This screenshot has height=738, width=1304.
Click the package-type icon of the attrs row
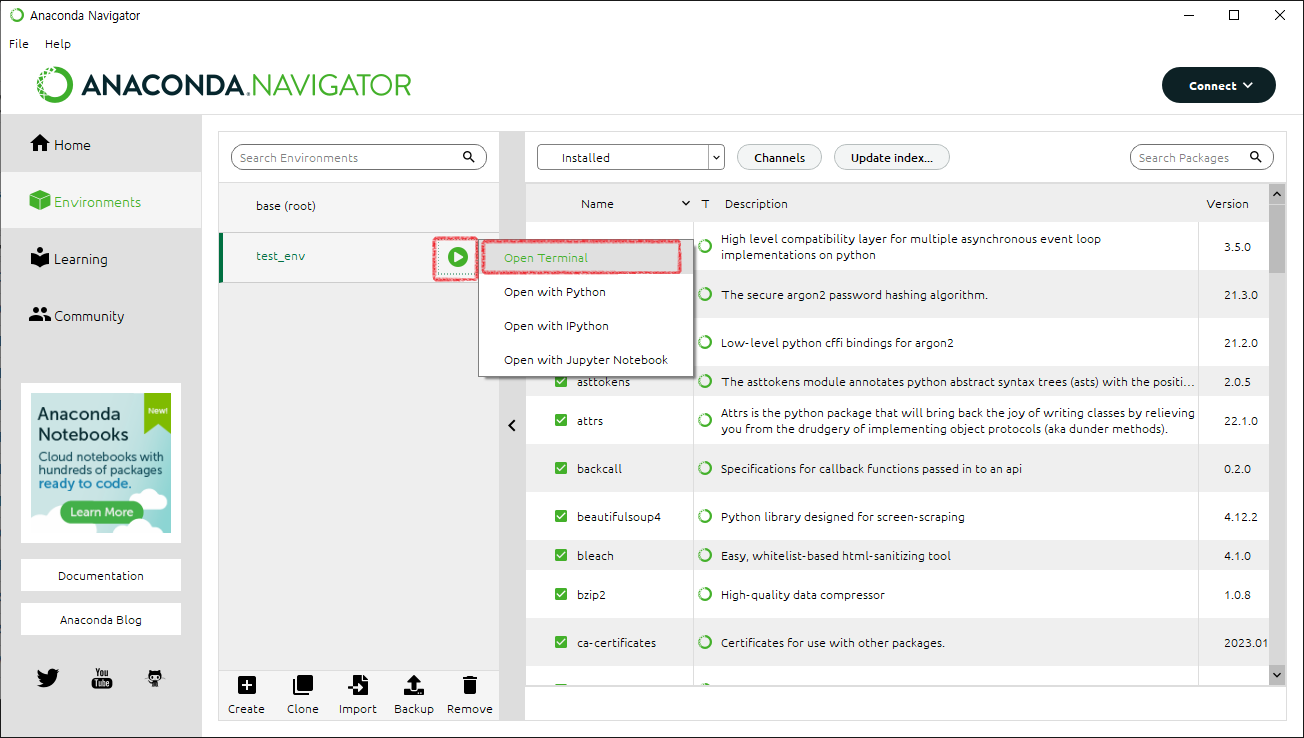pyautogui.click(x=705, y=421)
